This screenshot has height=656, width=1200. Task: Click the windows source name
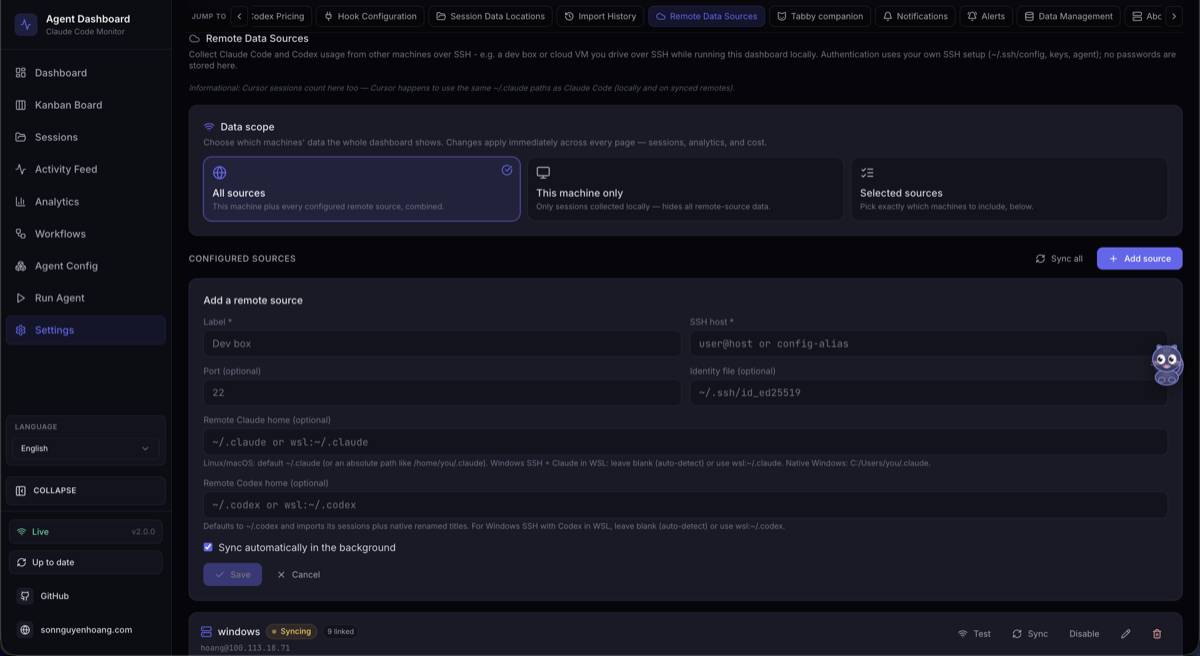[239, 632]
